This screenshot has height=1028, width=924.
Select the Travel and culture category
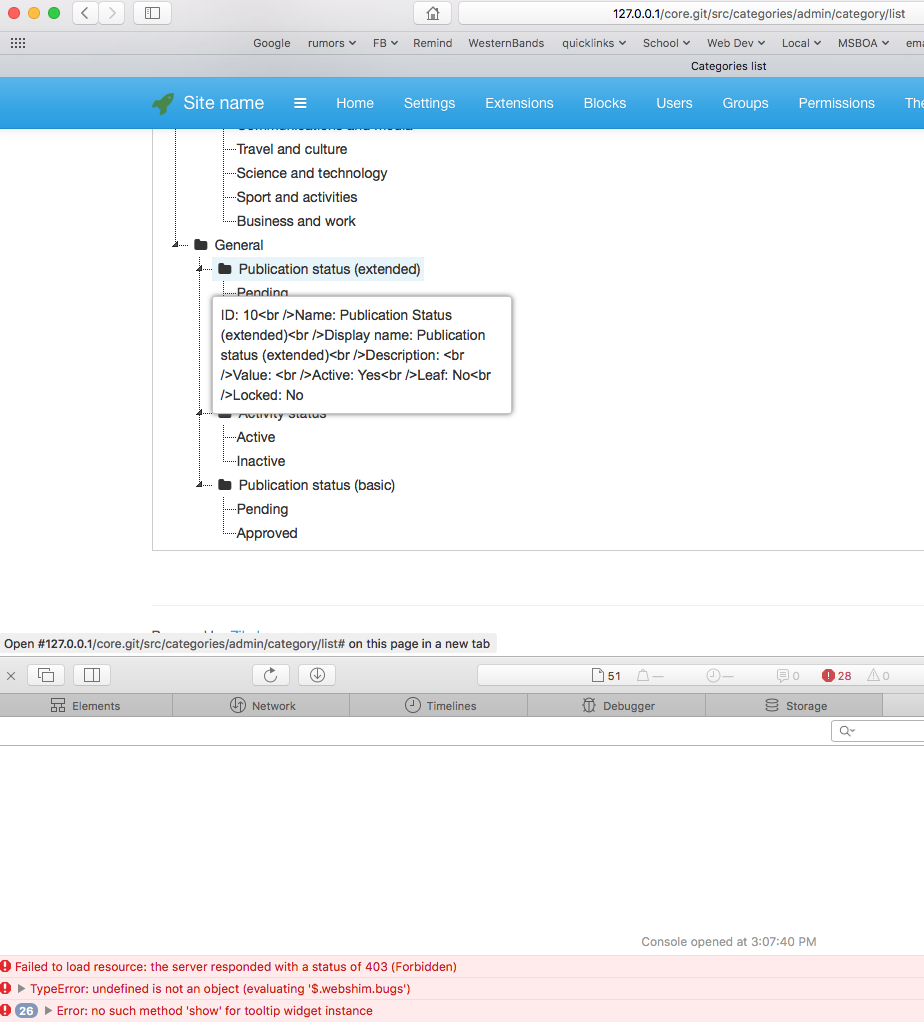pos(292,149)
